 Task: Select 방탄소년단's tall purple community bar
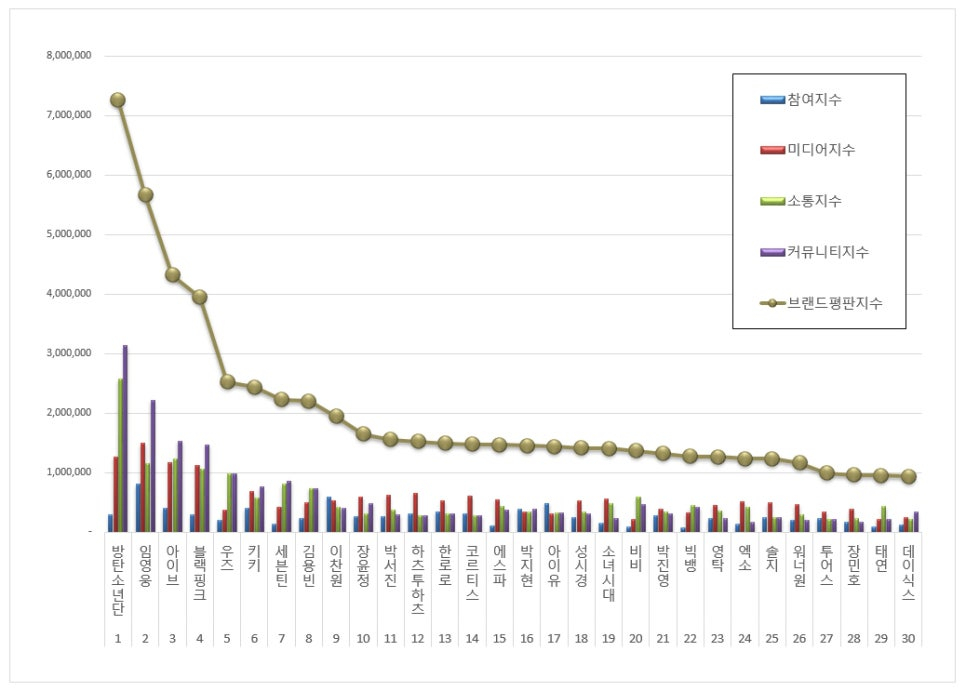coord(125,438)
